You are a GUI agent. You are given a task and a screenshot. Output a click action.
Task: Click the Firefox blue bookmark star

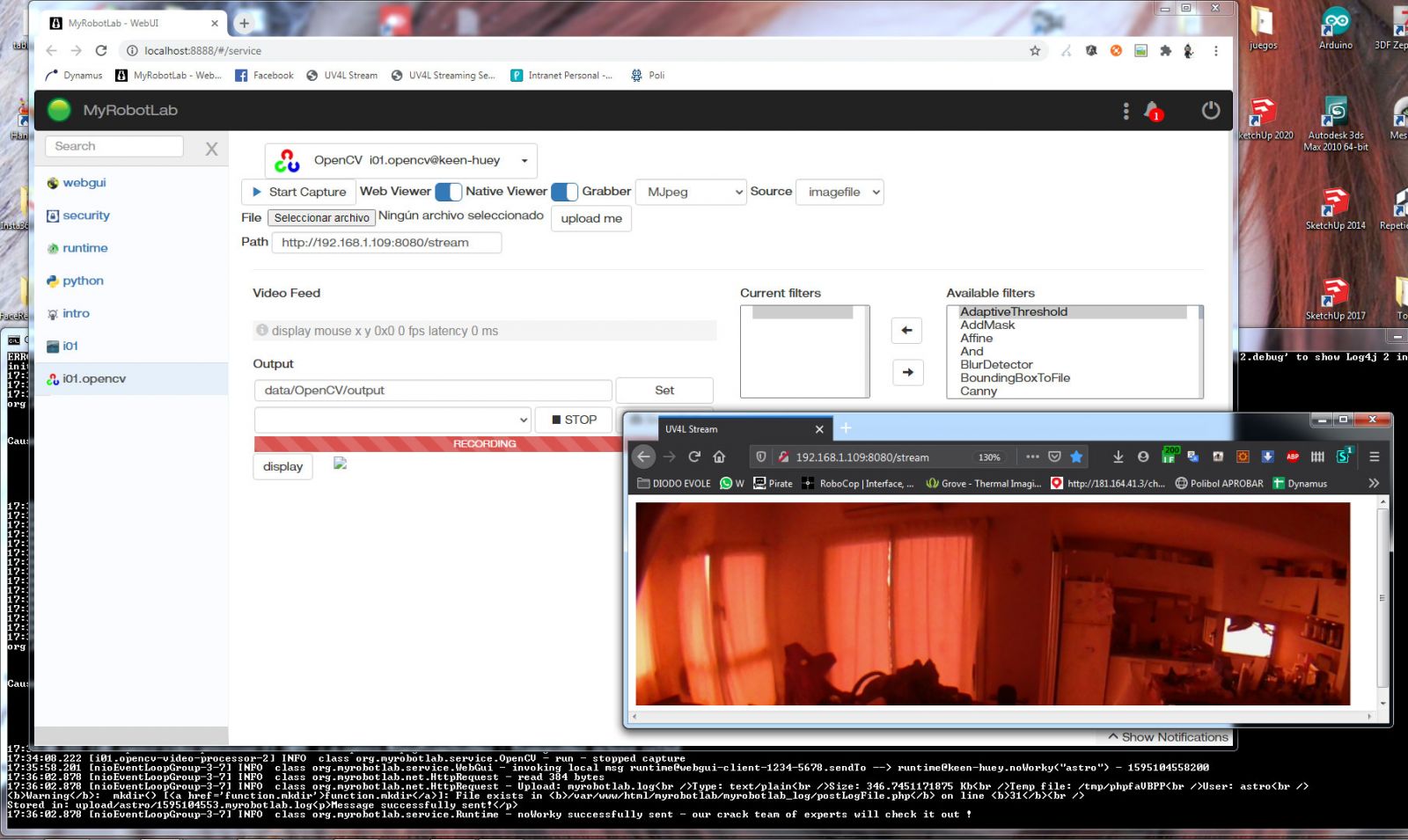pos(1076,457)
